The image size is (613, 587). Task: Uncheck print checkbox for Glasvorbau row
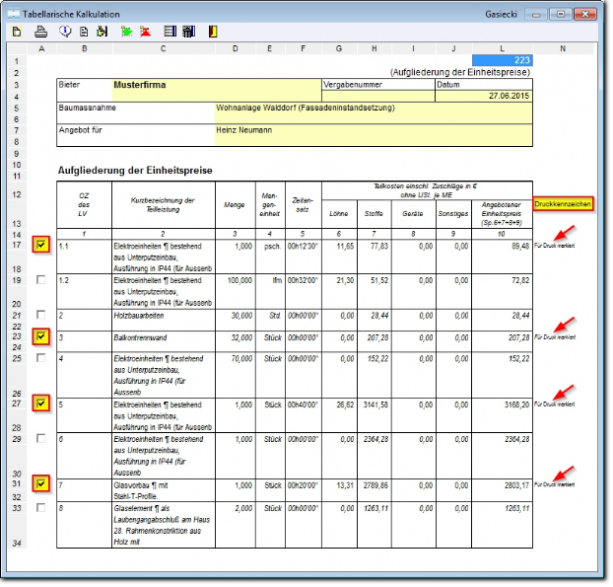[x=41, y=484]
